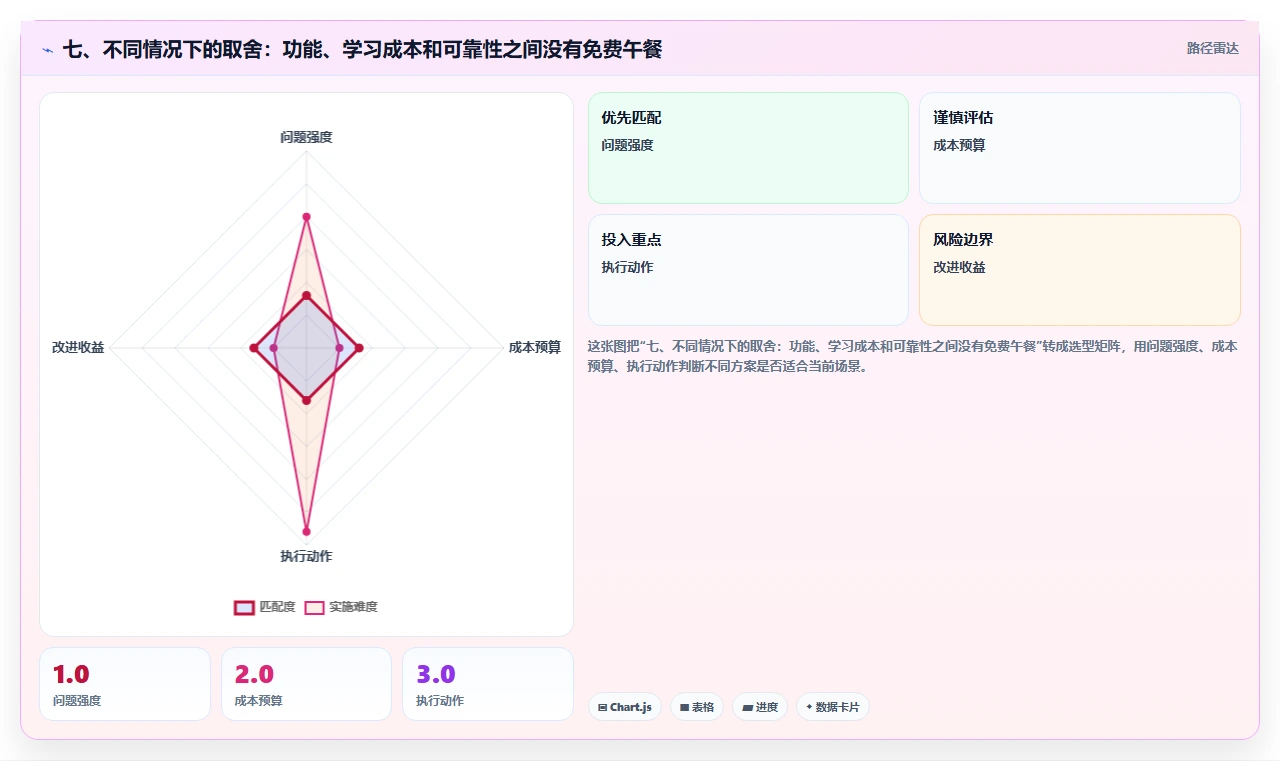Open the 谨慎评估 card
The height and width of the screenshot is (761, 1280).
1080,148
